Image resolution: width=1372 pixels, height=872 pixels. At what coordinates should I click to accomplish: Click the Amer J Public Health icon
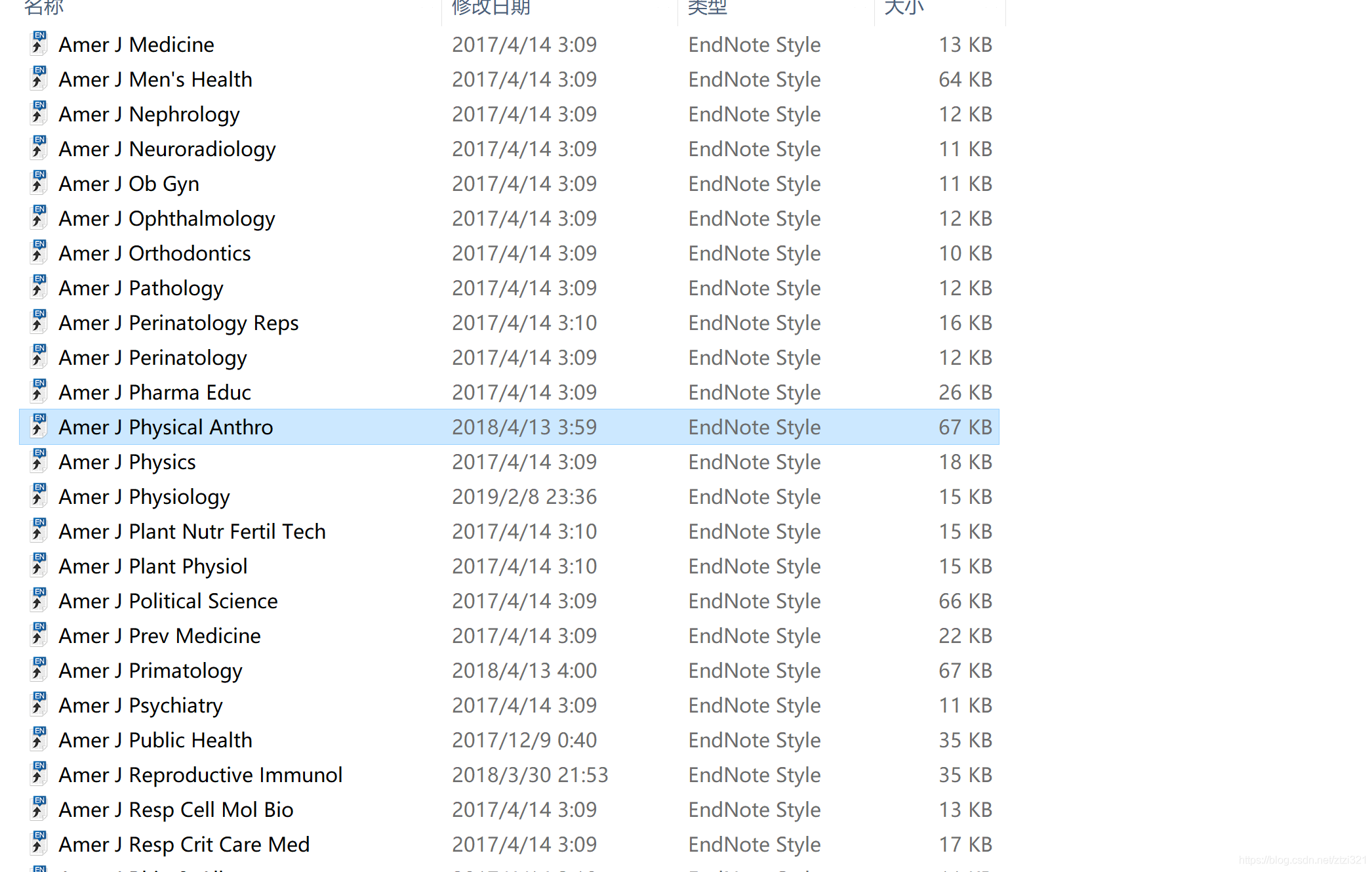pyautogui.click(x=39, y=739)
